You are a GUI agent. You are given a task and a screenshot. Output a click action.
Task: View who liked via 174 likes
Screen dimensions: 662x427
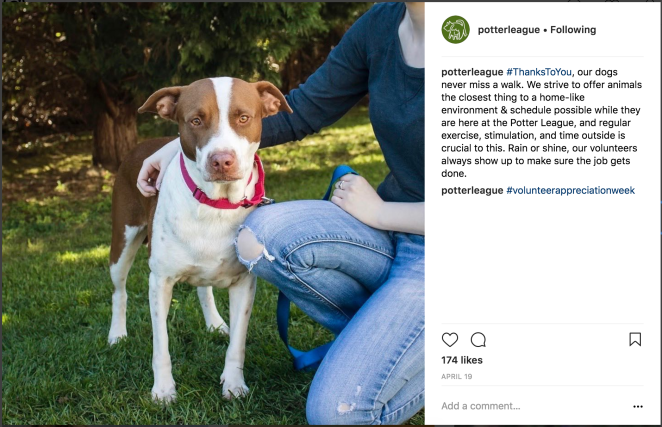[x=462, y=360]
